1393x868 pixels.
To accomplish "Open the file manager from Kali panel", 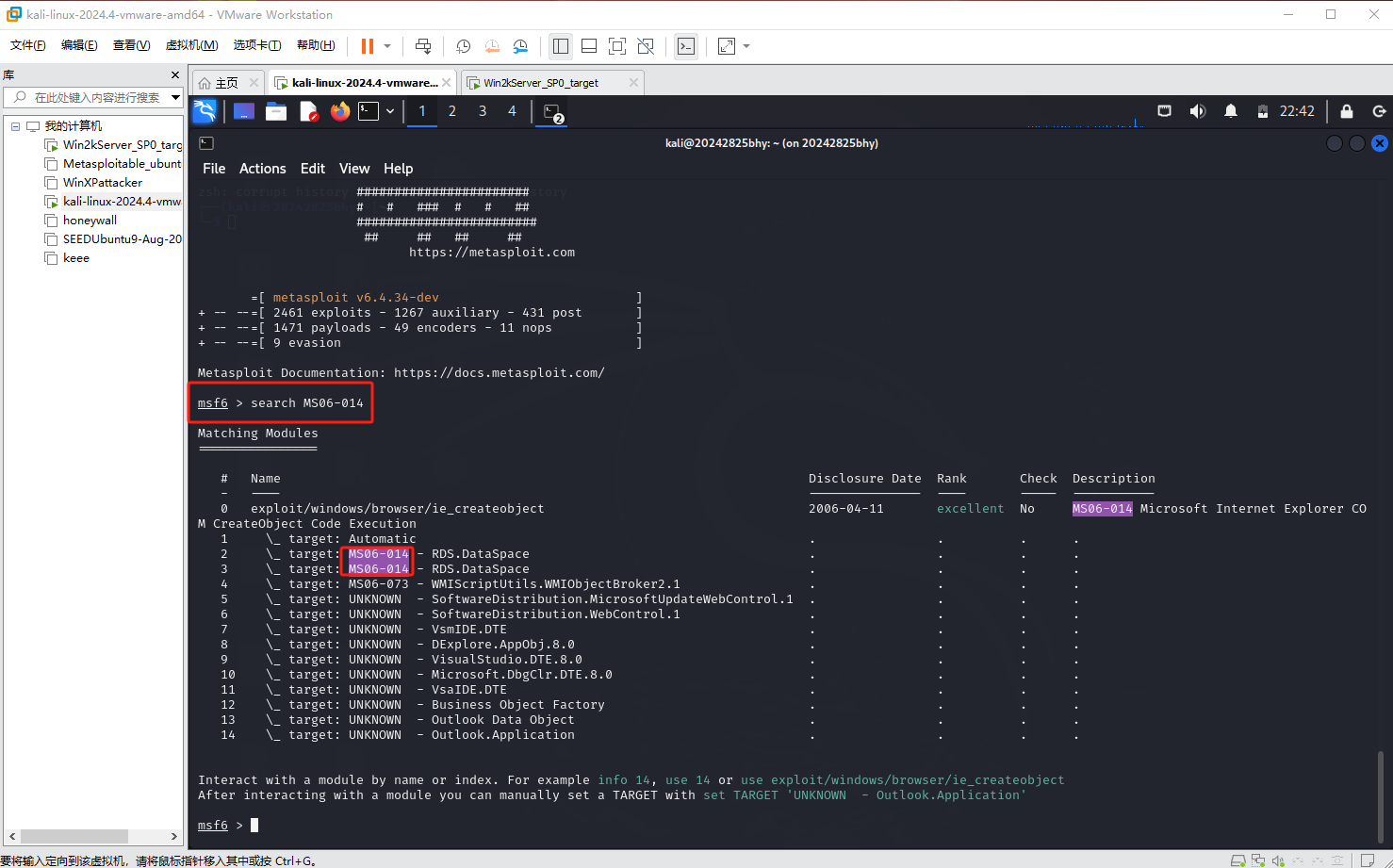I will [x=276, y=111].
